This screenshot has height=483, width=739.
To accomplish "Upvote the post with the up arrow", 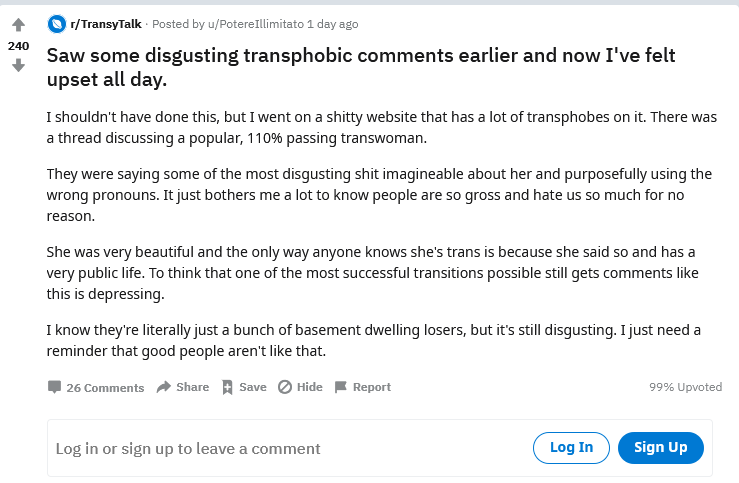I will point(18,25).
